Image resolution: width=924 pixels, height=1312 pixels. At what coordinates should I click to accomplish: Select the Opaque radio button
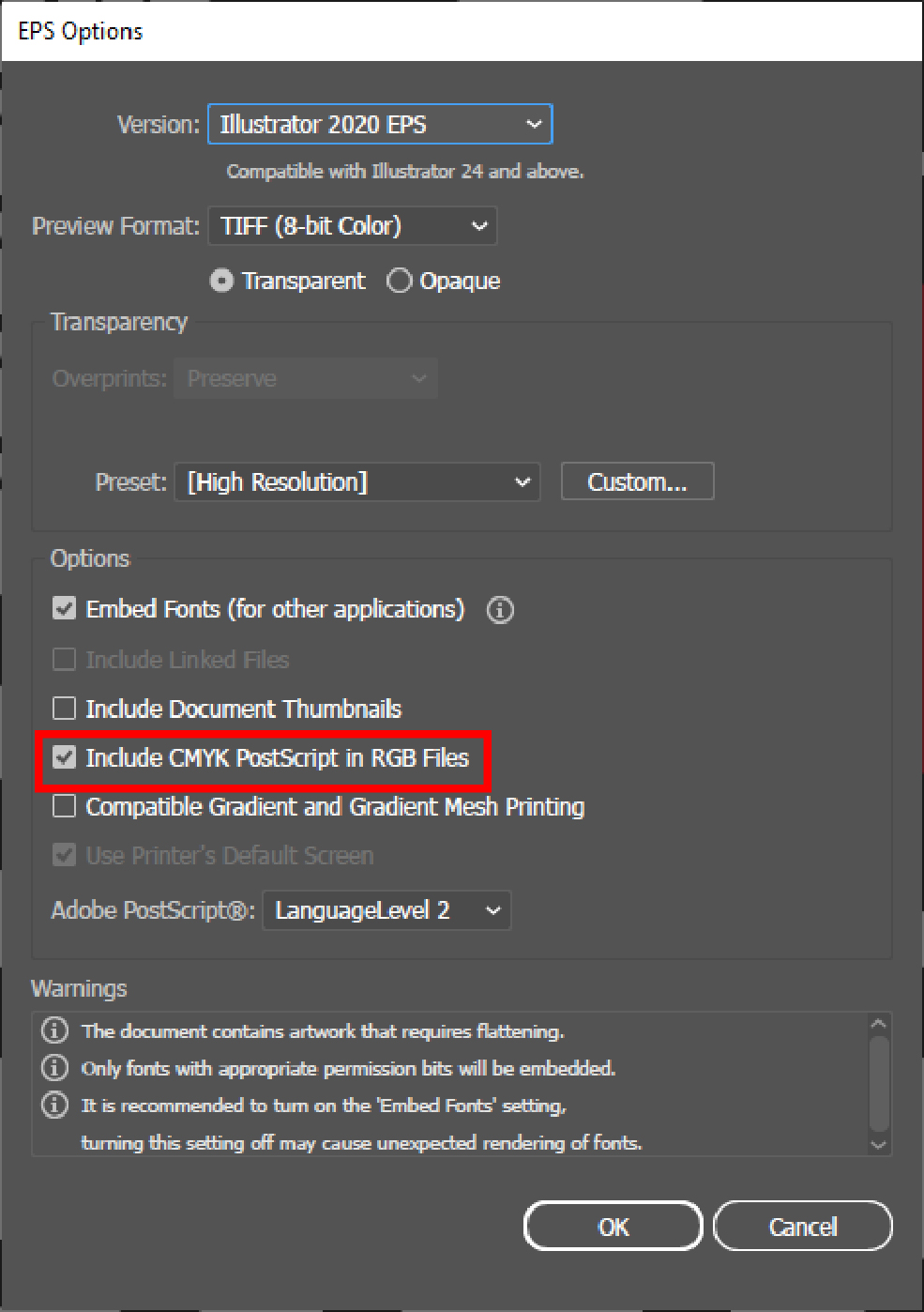(399, 281)
